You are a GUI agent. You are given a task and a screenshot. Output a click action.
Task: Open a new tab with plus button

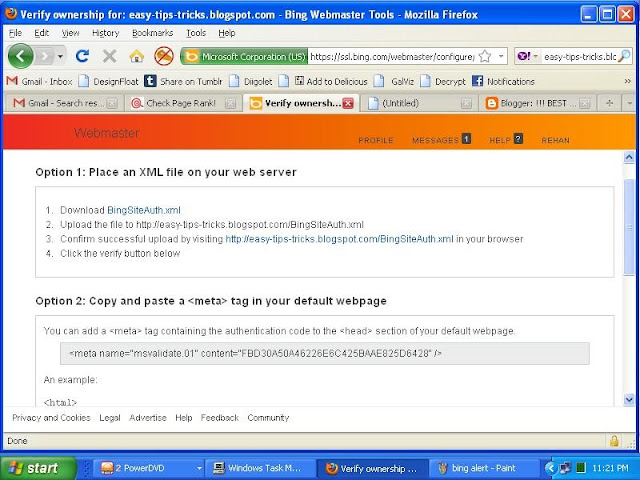tap(609, 103)
